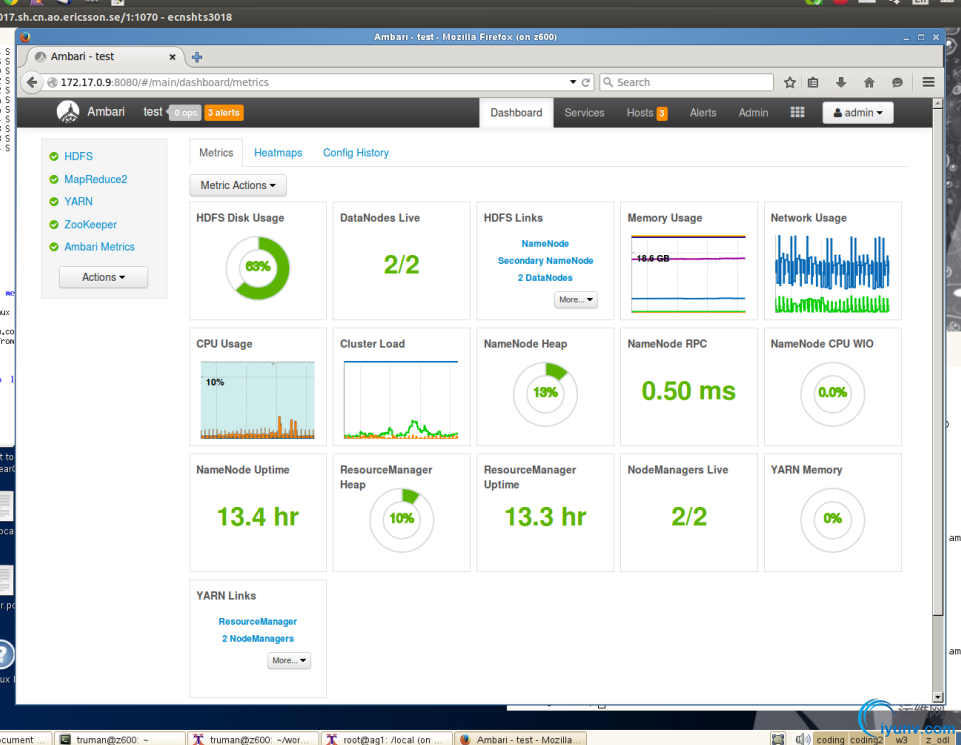Screen dimensions: 961x745
Task: Switch to the Dashboard nav tab
Action: coord(516,113)
